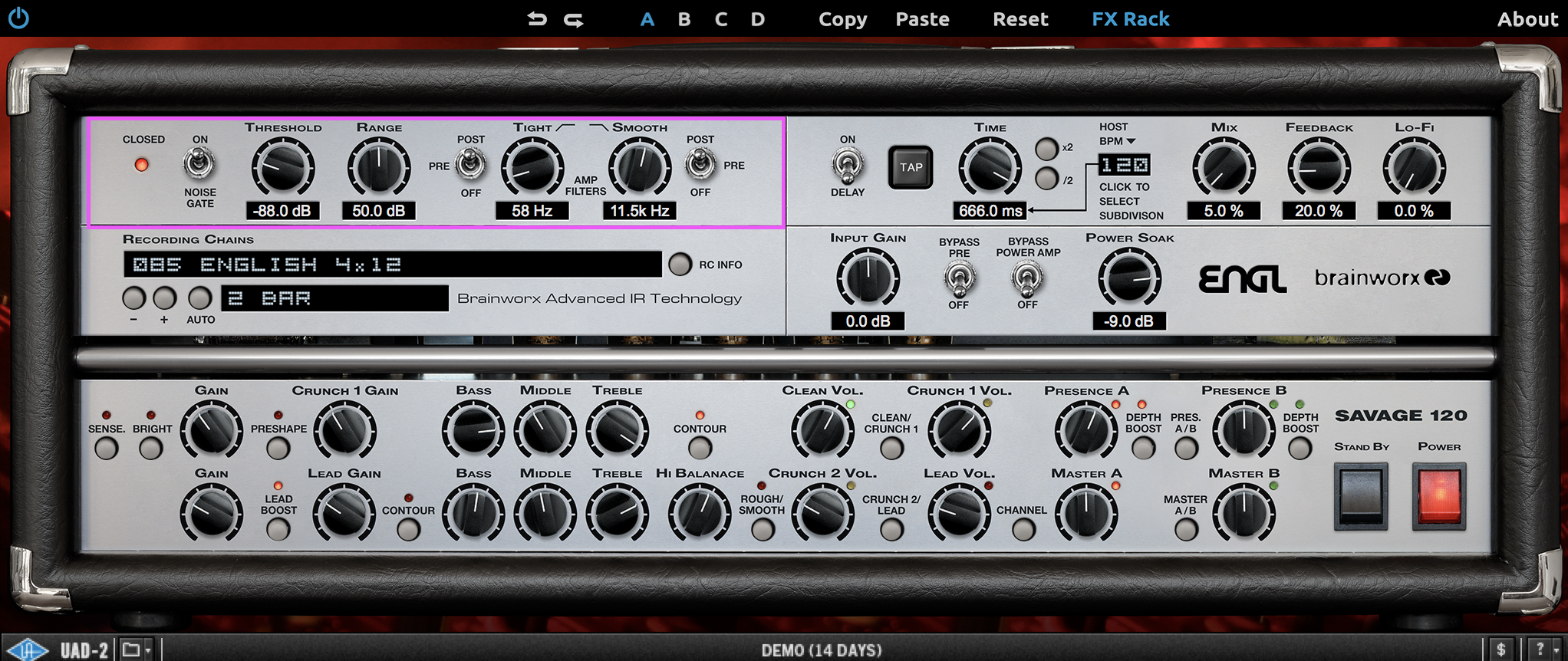This screenshot has width=1568, height=661.
Task: Click the Paste button
Action: click(x=922, y=19)
